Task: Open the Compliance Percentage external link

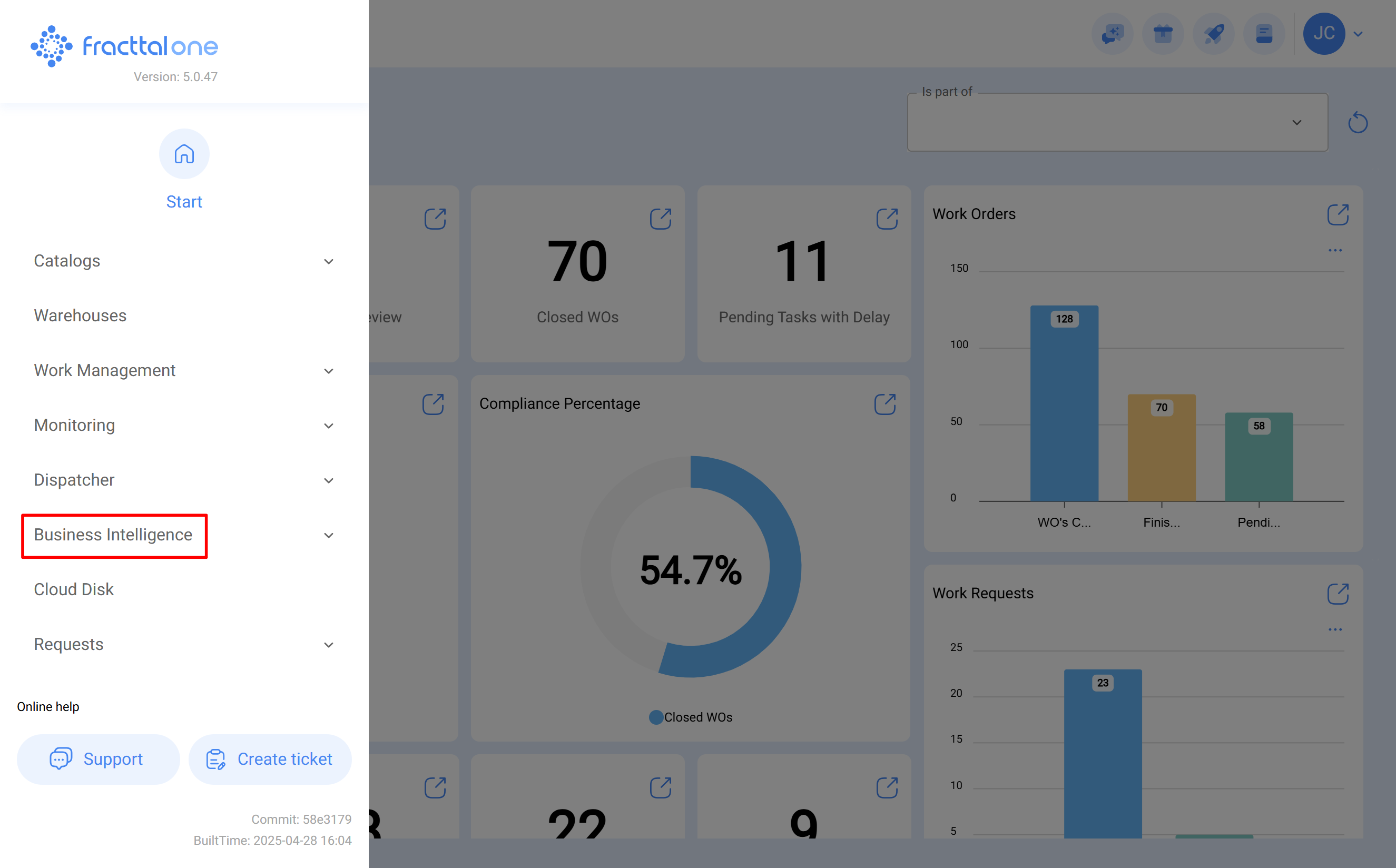Action: coord(884,403)
